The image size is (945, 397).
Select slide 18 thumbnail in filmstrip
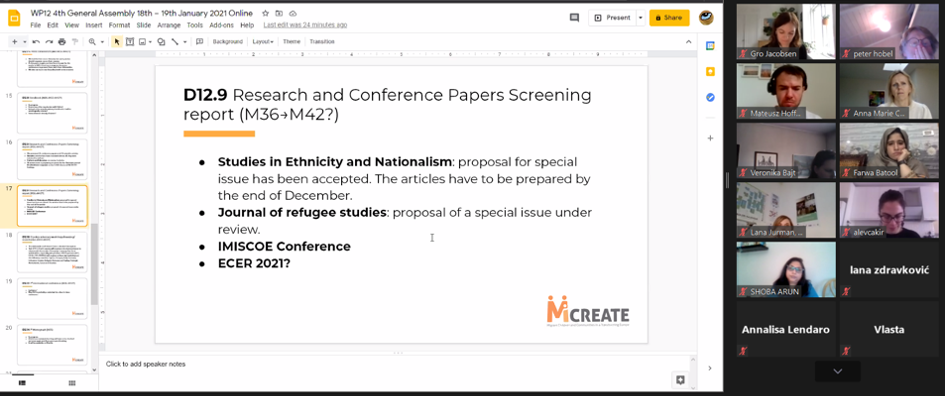52,252
